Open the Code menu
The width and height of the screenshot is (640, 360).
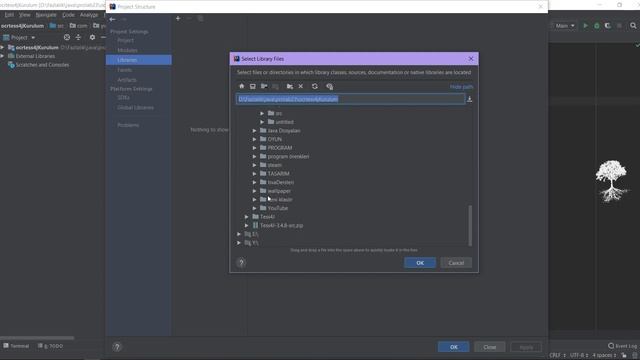68,15
